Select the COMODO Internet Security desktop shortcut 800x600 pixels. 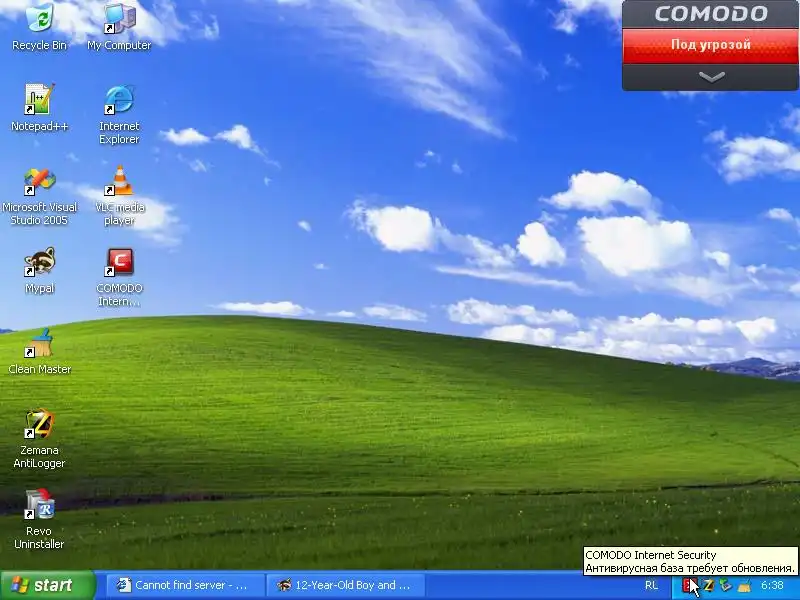tap(119, 277)
